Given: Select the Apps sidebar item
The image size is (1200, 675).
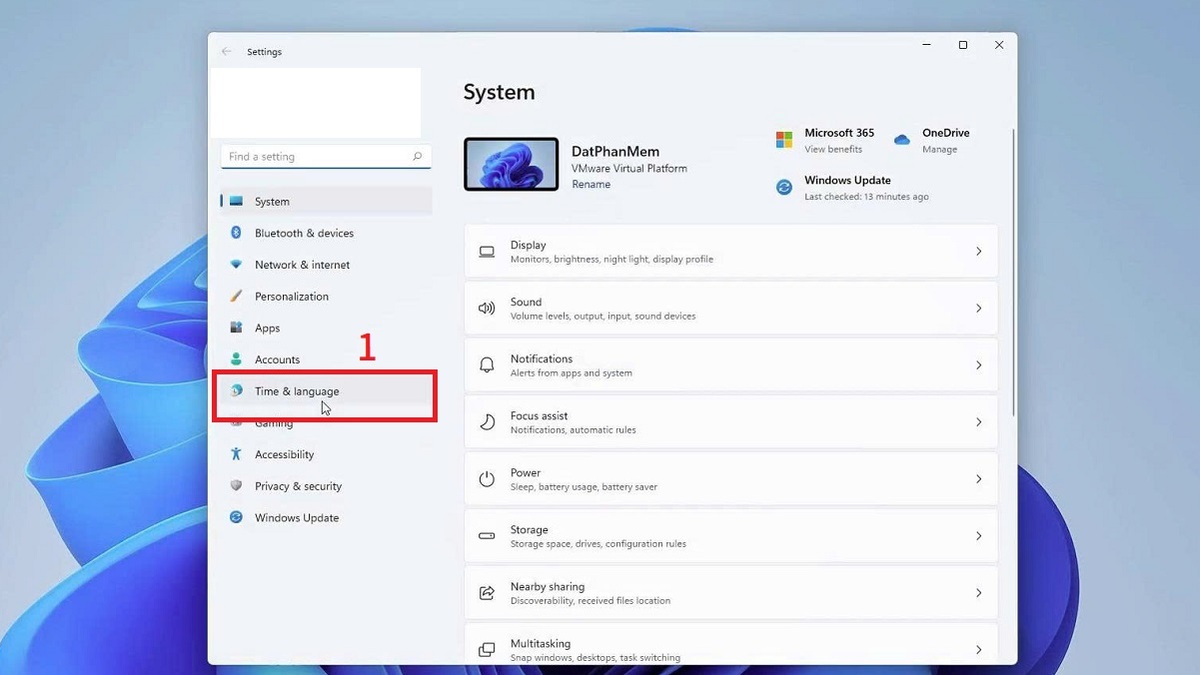Looking at the screenshot, I should click(x=267, y=328).
